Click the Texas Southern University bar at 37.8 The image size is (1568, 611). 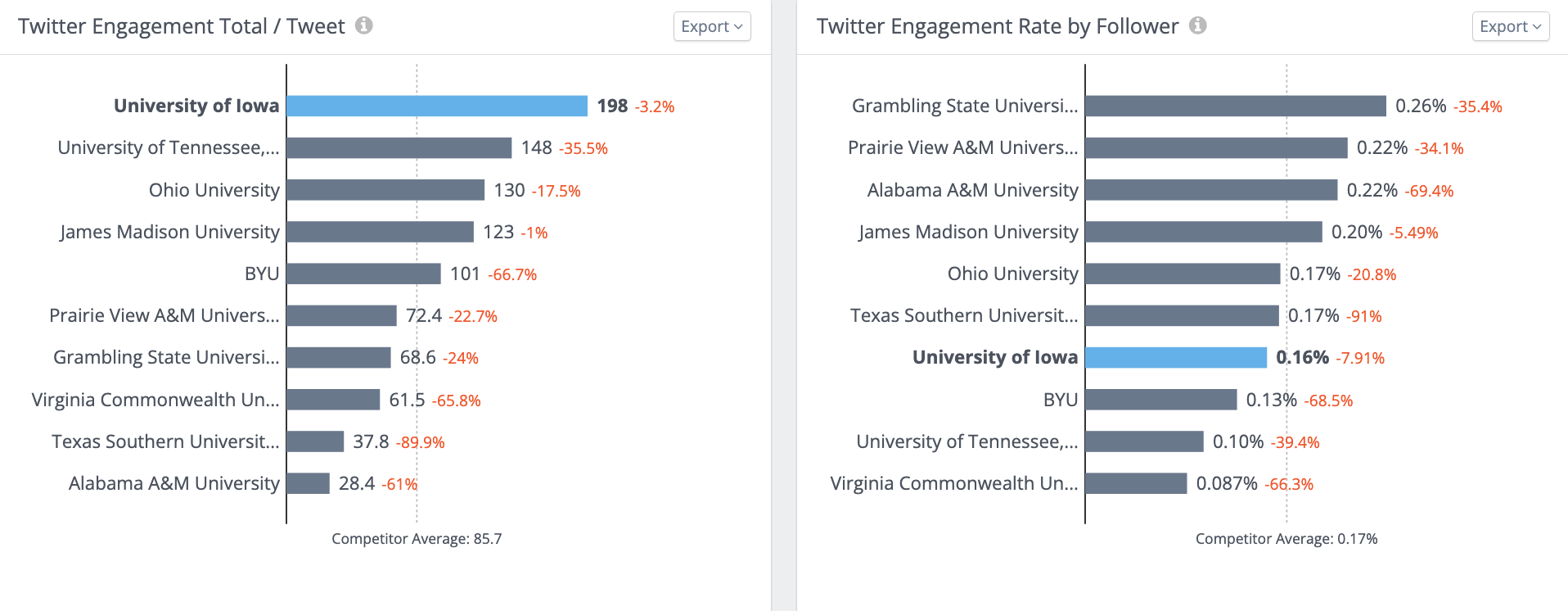point(314,441)
